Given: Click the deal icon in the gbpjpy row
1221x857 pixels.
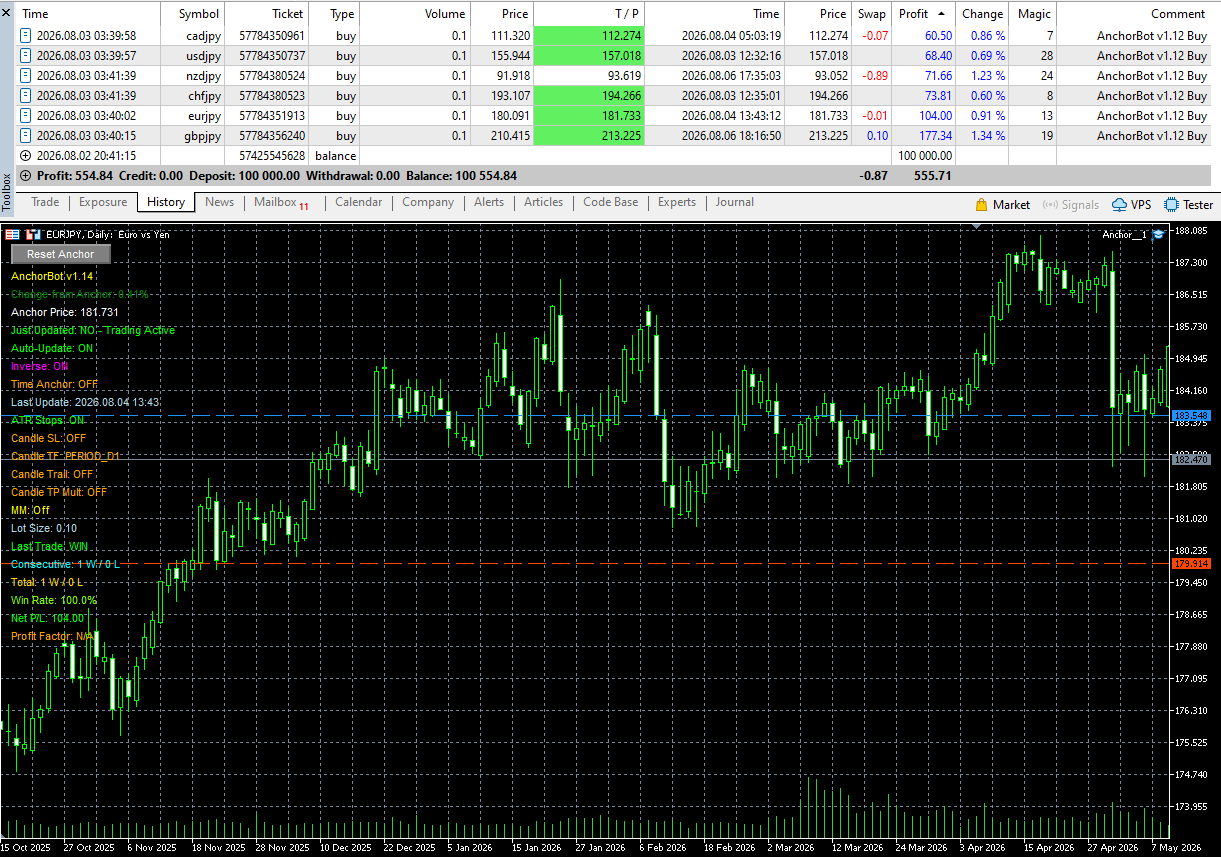Looking at the screenshot, I should (x=26, y=136).
